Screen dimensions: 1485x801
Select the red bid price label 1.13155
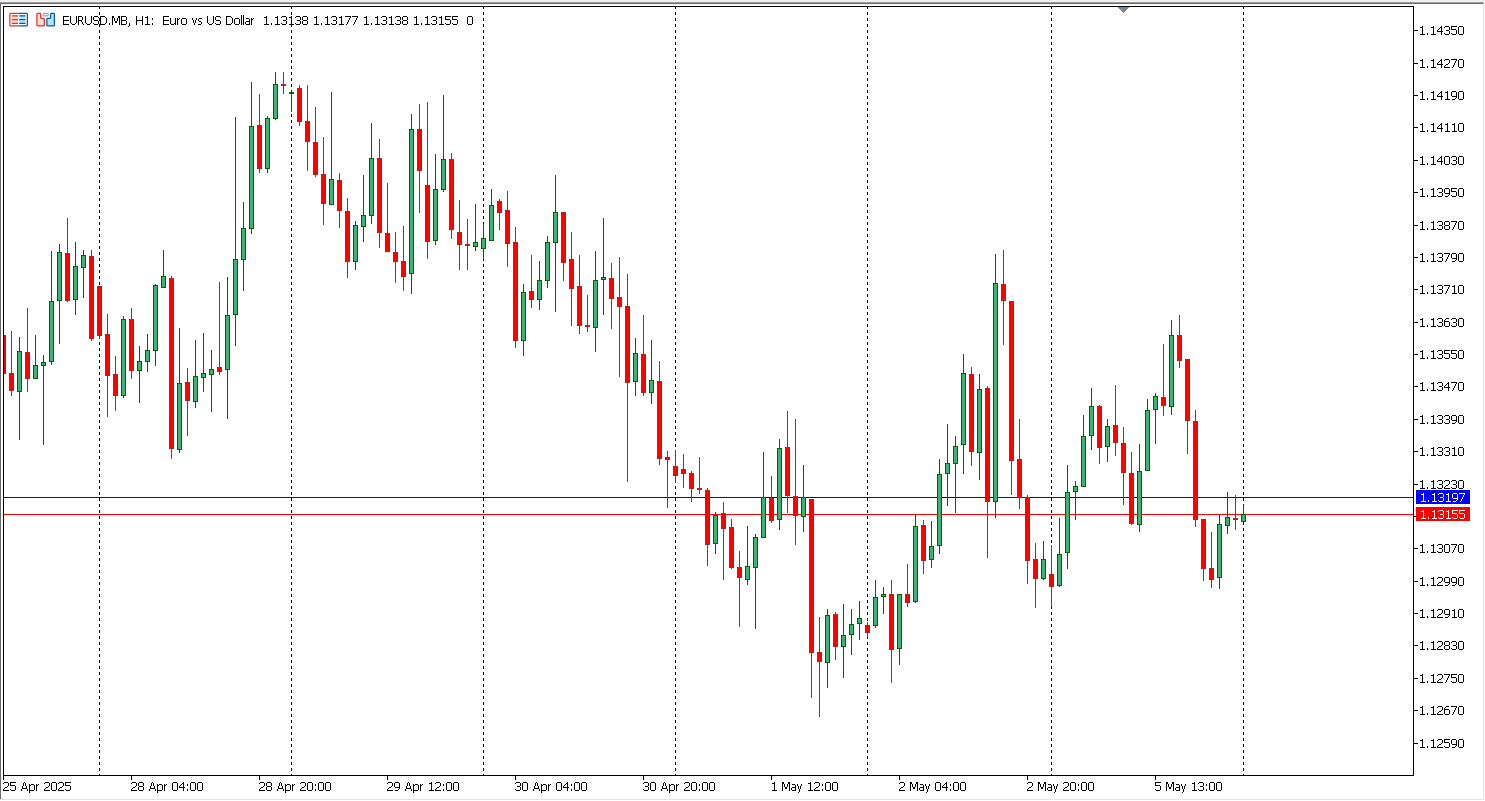tap(1442, 514)
